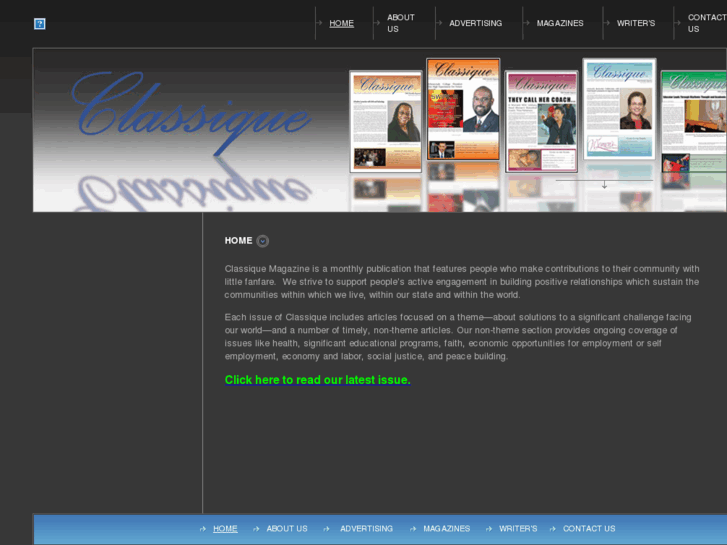727x545 pixels.
Task: Select MAGAZINES in the top navigation
Action: click(560, 23)
